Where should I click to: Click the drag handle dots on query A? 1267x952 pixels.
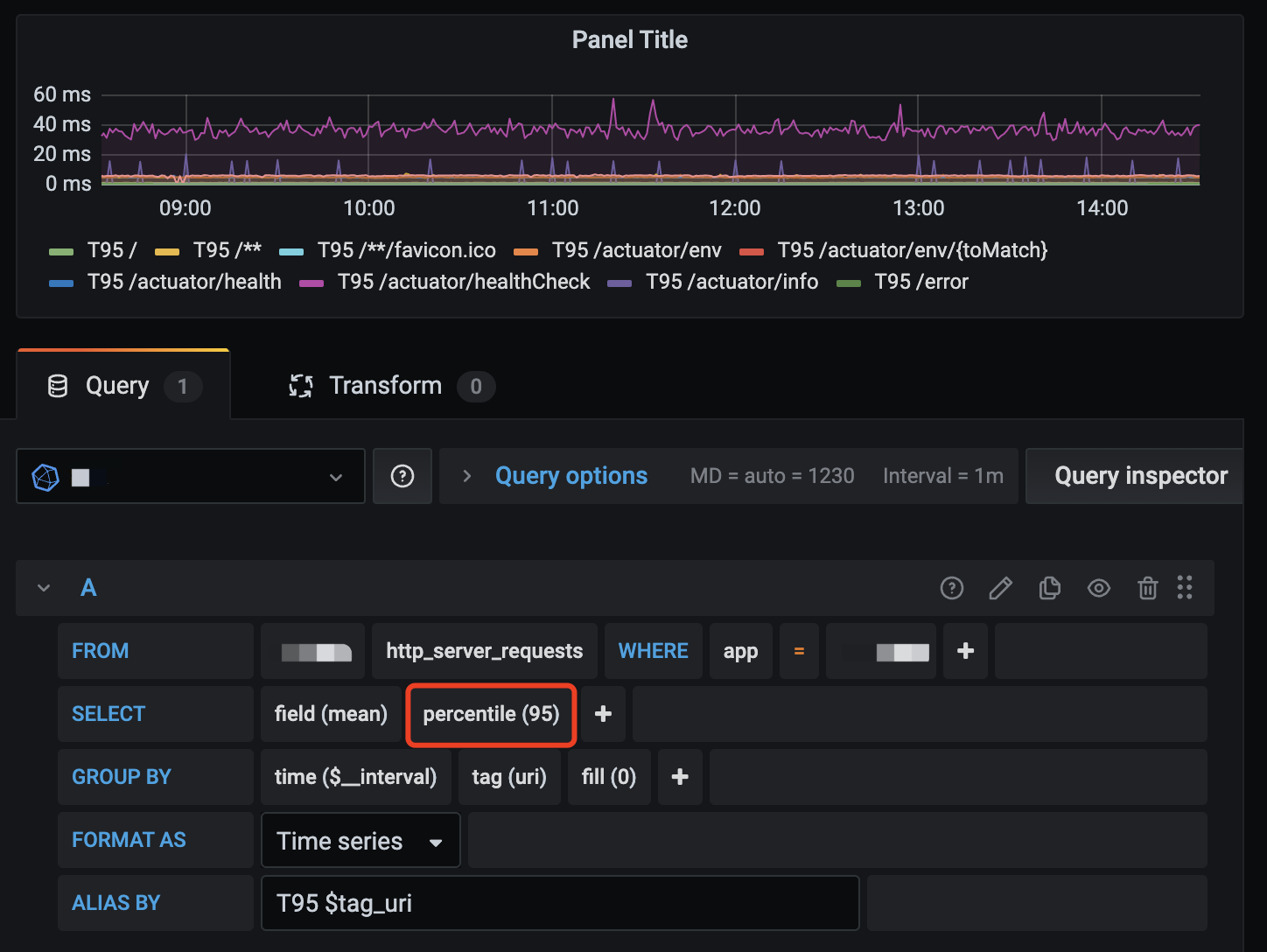(1186, 588)
